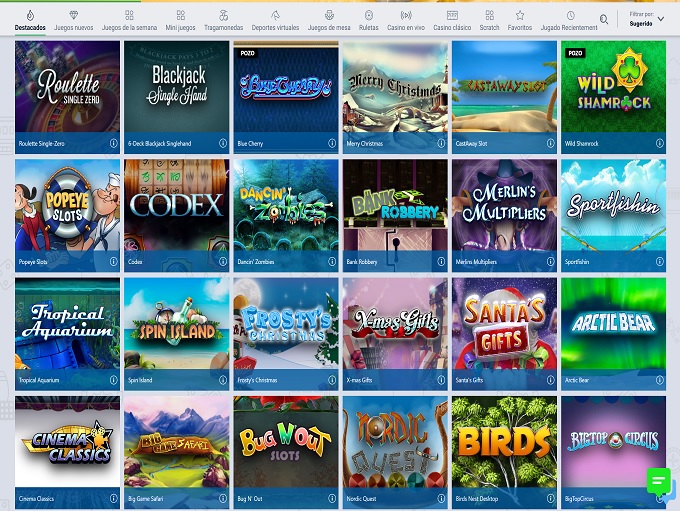The height and width of the screenshot is (511, 680).
Task: Click the search magnifier icon
Action: 604,20
